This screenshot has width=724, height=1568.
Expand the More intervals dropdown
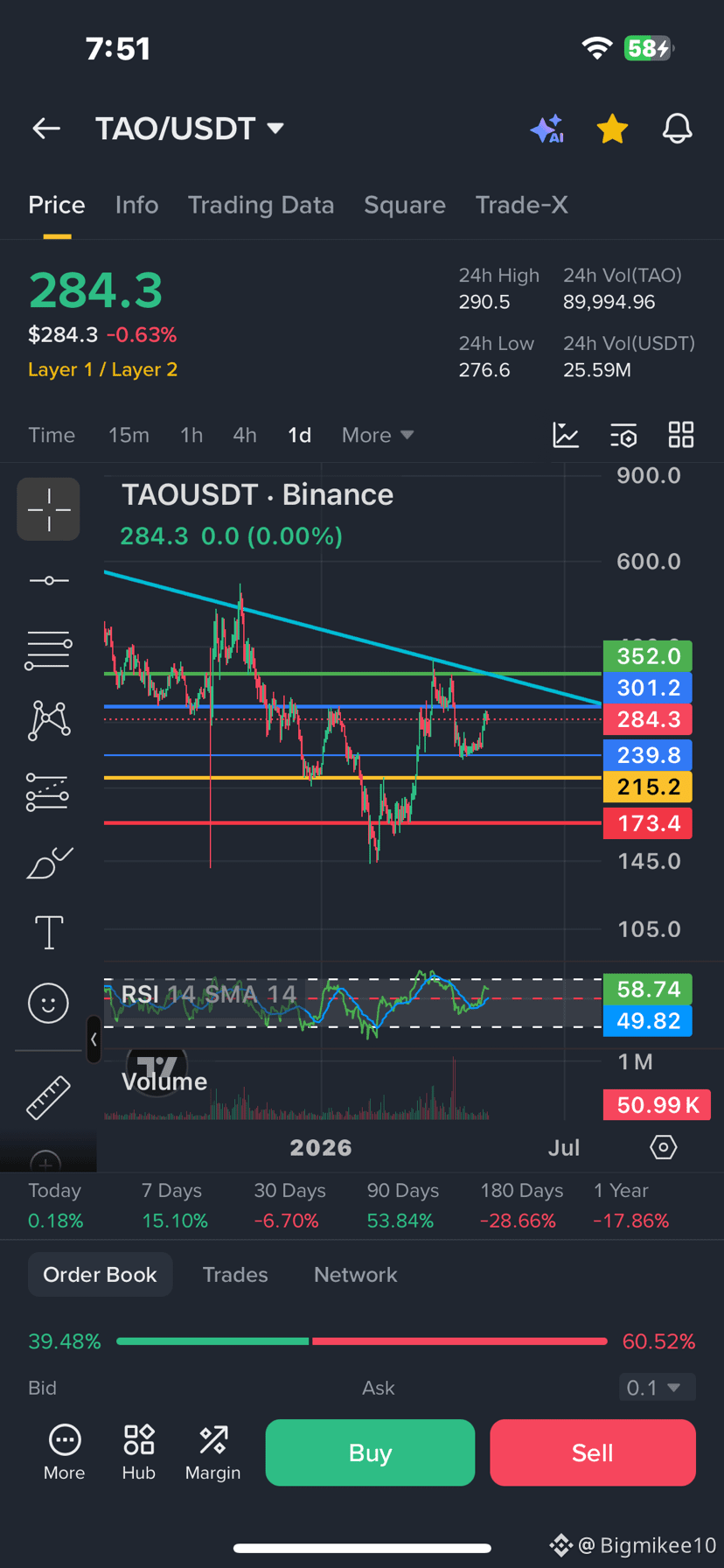378,435
